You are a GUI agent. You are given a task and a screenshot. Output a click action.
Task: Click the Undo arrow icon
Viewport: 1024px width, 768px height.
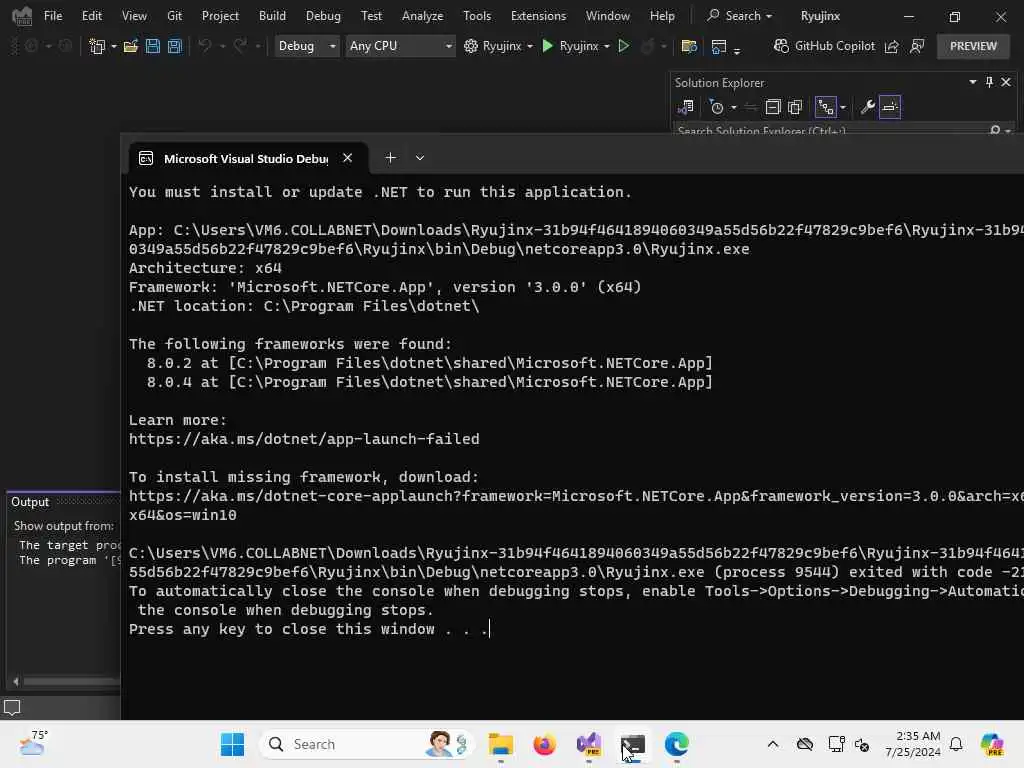coord(205,46)
